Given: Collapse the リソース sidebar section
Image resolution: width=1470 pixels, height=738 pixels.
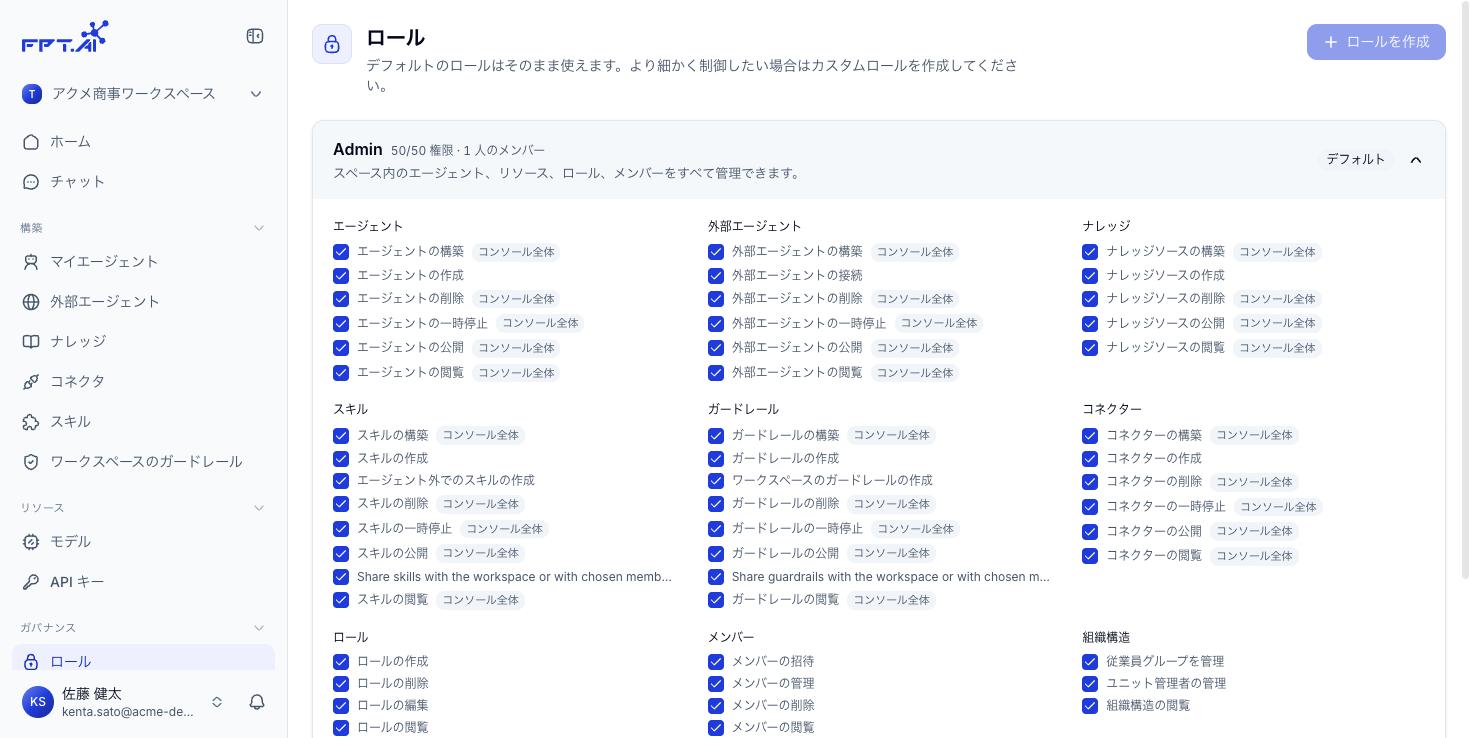Looking at the screenshot, I should [259, 508].
